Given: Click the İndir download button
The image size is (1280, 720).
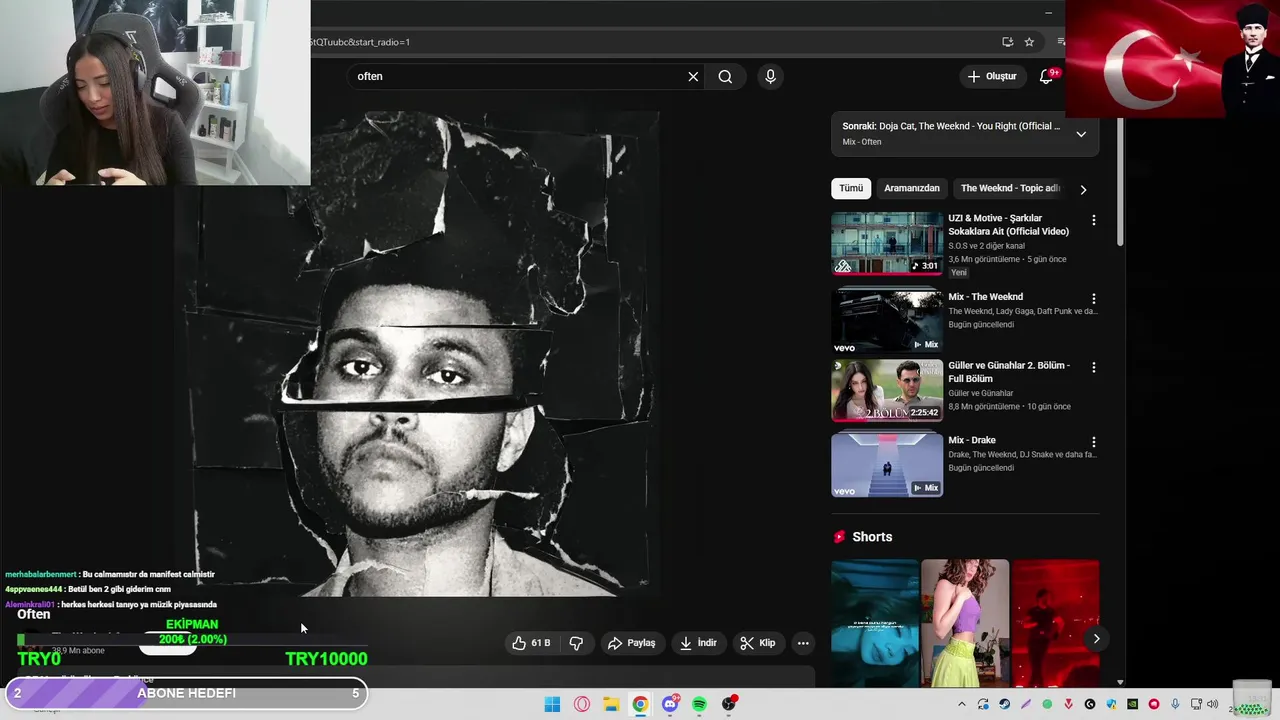Looking at the screenshot, I should (698, 643).
